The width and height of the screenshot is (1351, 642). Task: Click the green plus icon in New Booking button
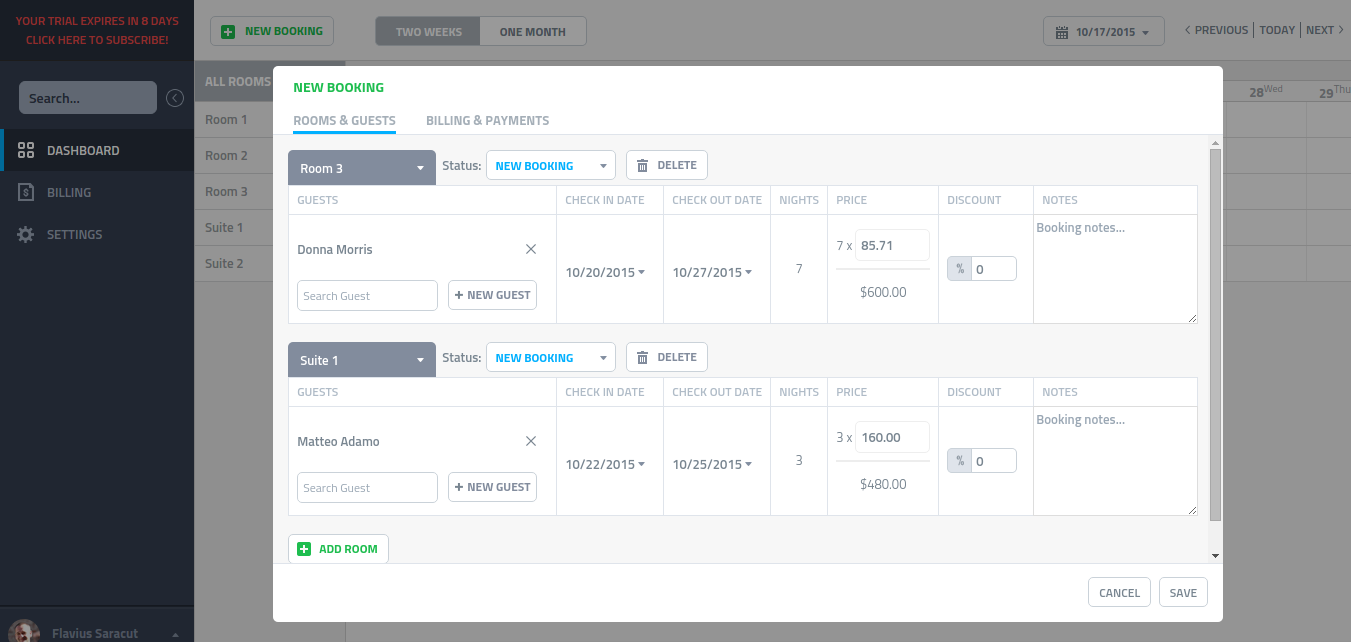[x=228, y=31]
